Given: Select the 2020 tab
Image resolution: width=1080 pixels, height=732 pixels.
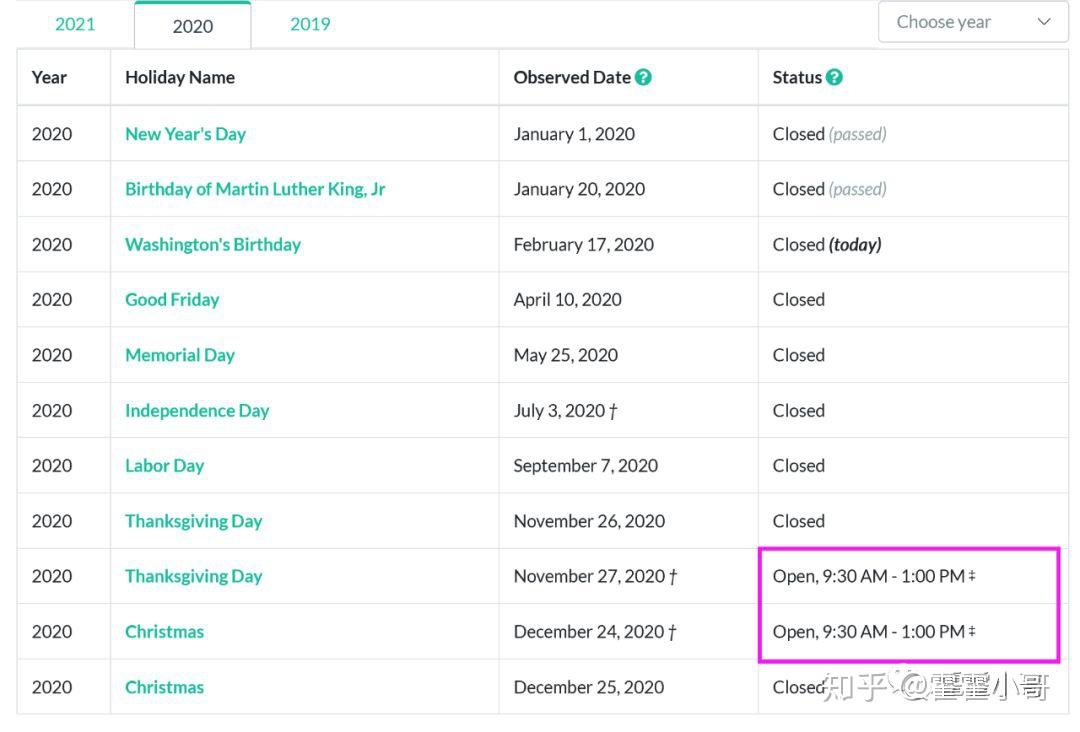Looking at the screenshot, I should pos(192,26).
